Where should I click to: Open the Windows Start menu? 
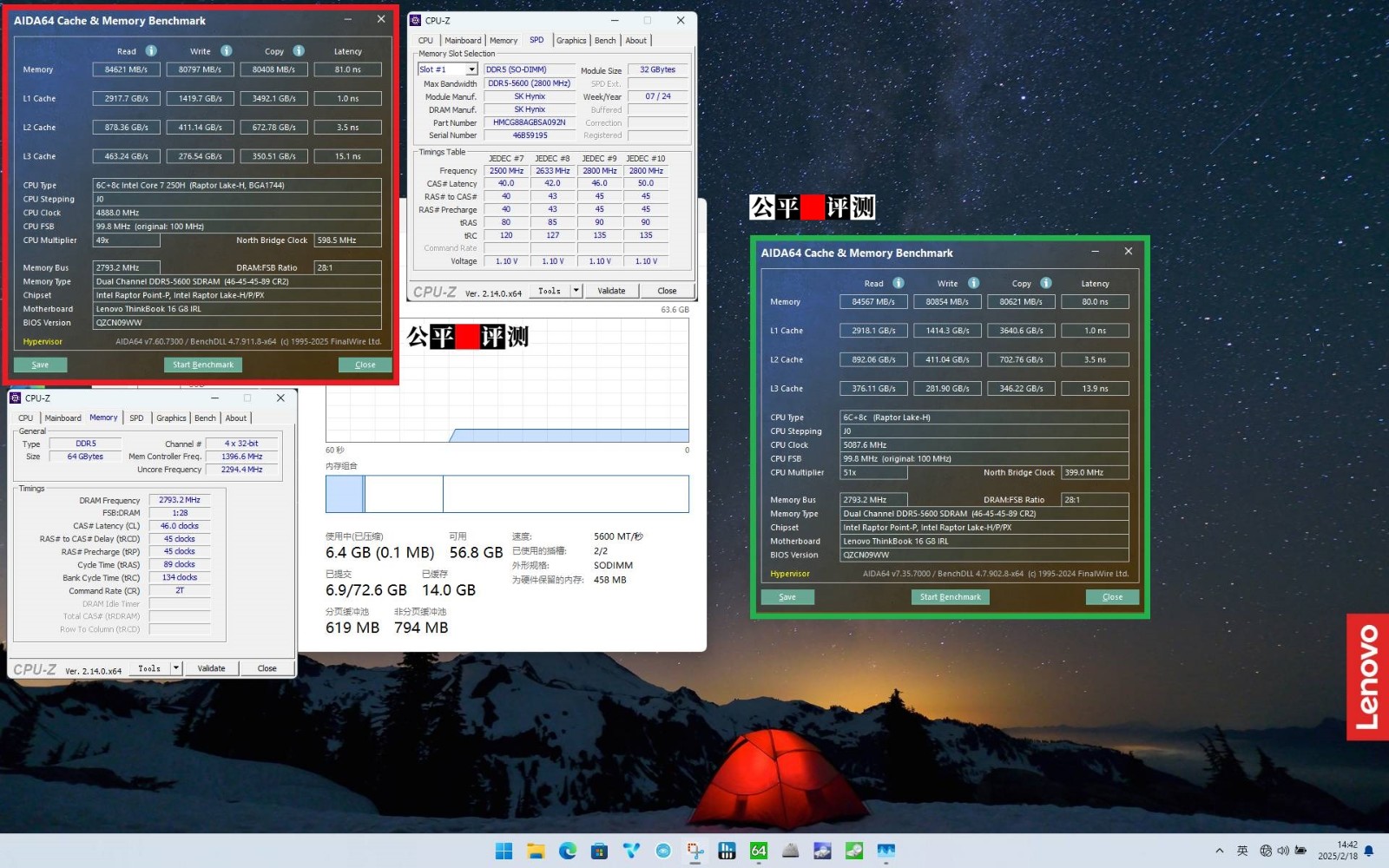tap(504, 851)
